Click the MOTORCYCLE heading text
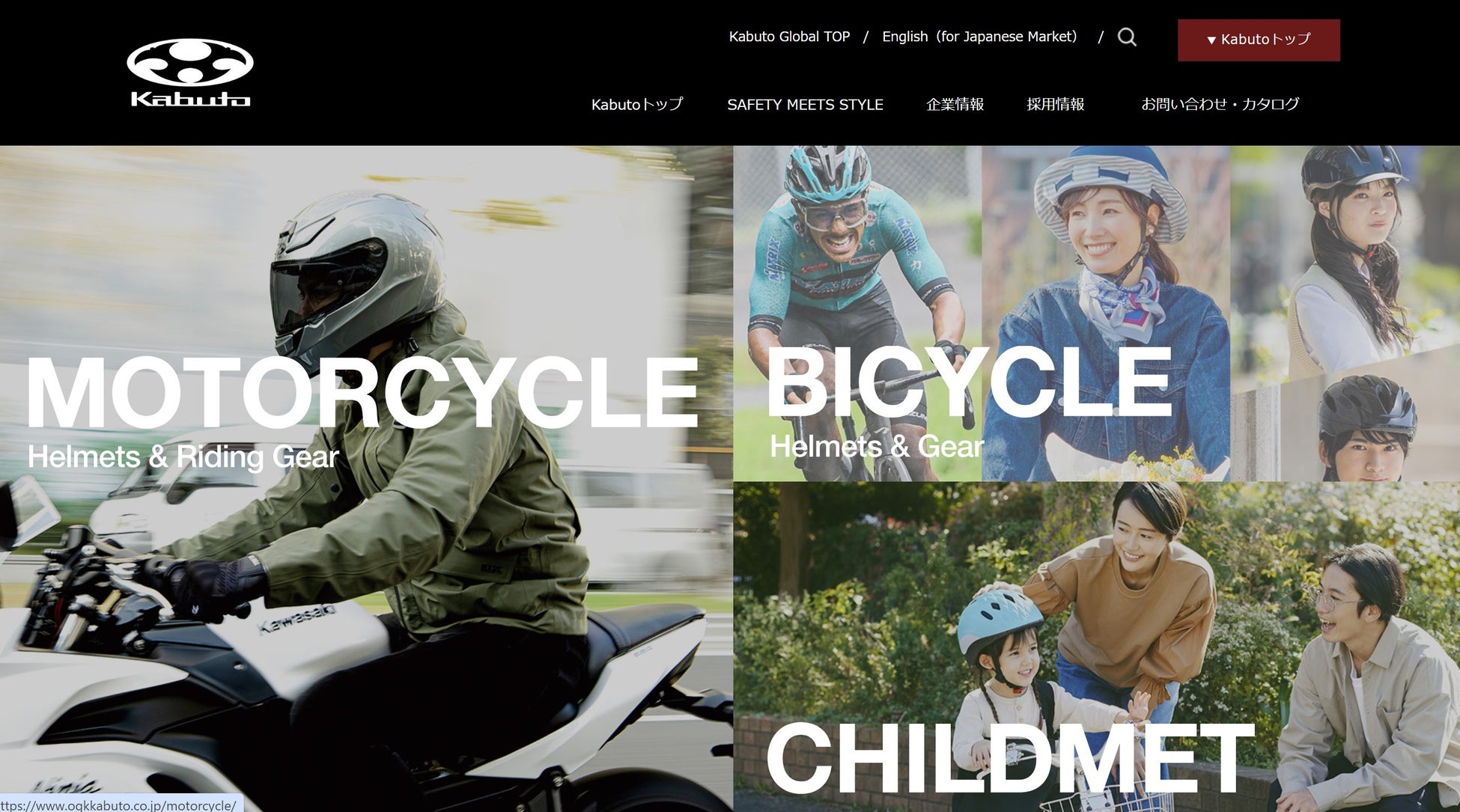This screenshot has height=812, width=1460. 362,393
